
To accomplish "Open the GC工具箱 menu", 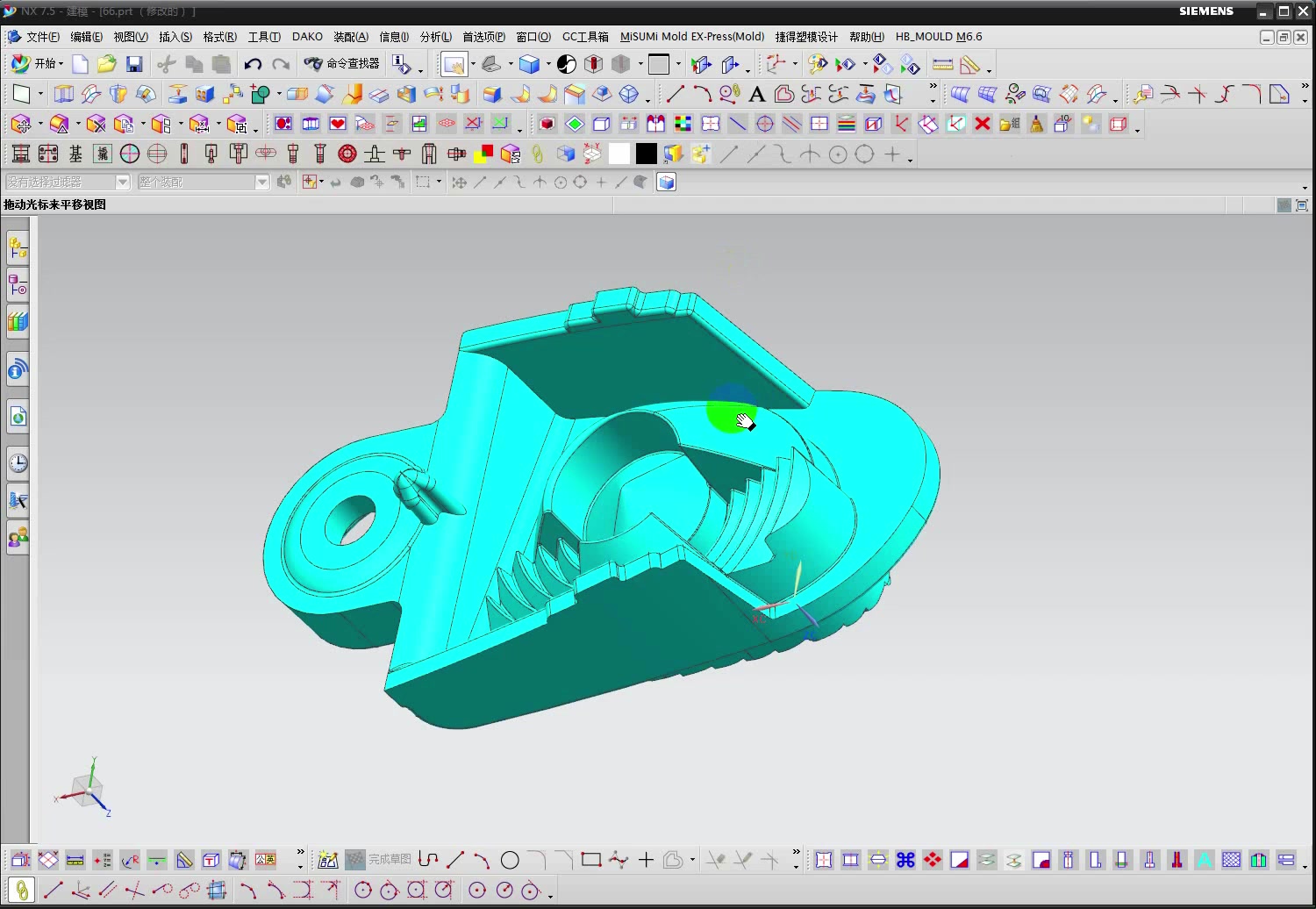I will pyautogui.click(x=585, y=37).
